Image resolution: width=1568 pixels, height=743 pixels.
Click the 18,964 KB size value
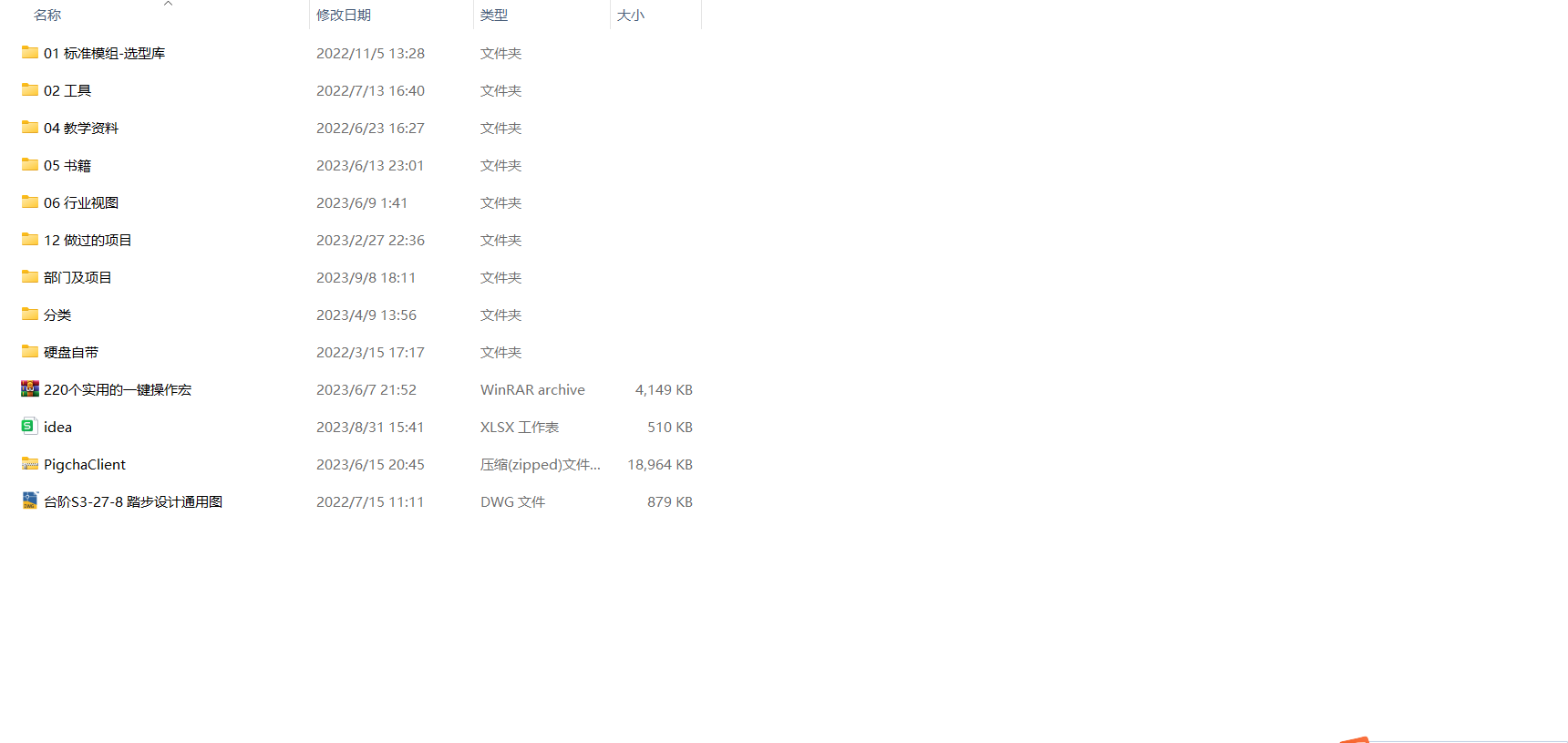[660, 465]
